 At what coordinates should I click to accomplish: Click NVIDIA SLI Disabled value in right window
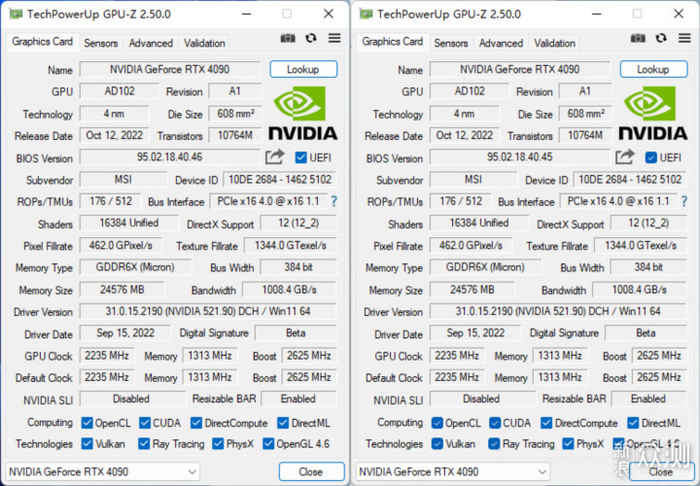click(x=483, y=399)
